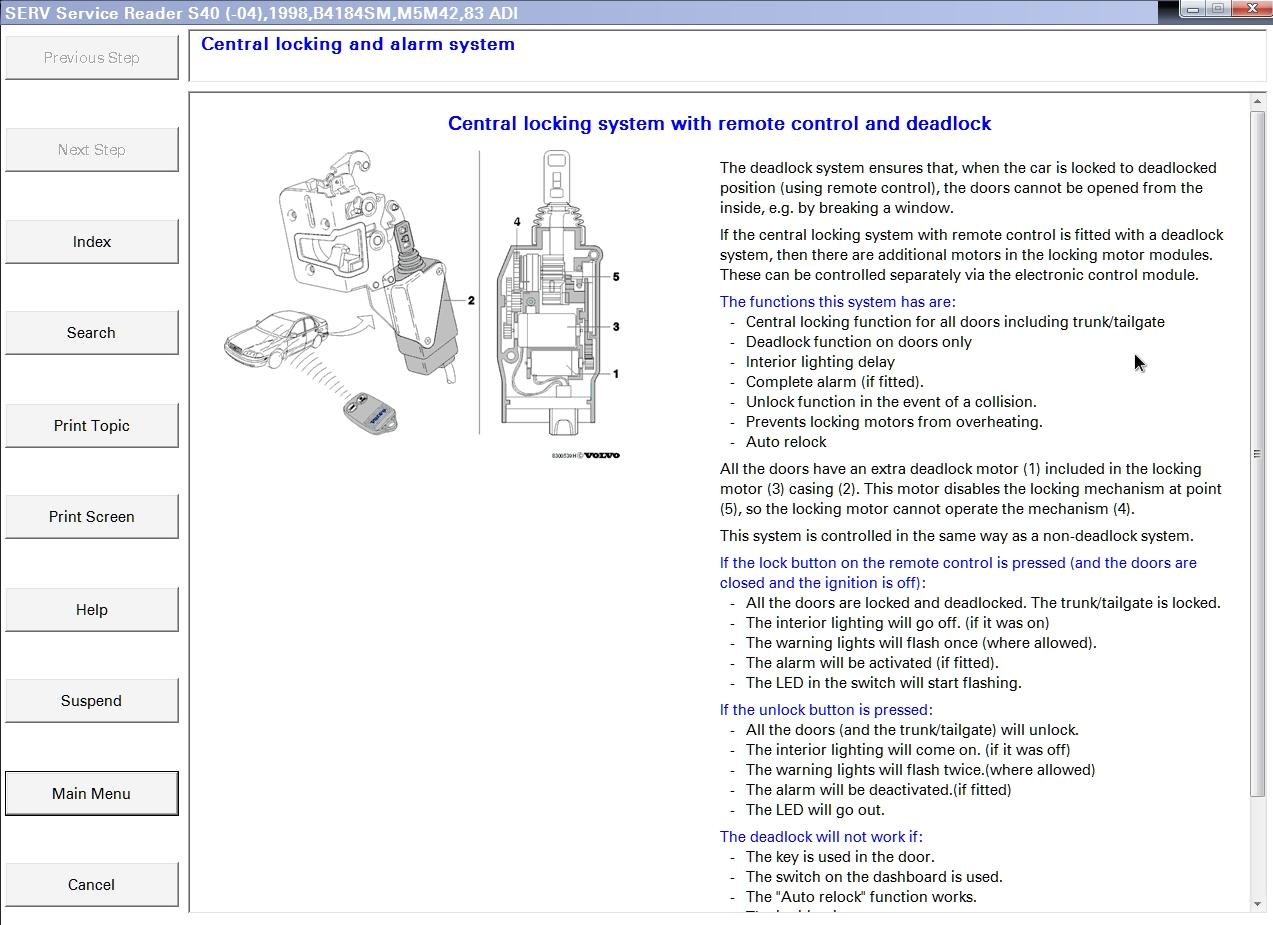Click the remote control key fob image

pos(370,411)
